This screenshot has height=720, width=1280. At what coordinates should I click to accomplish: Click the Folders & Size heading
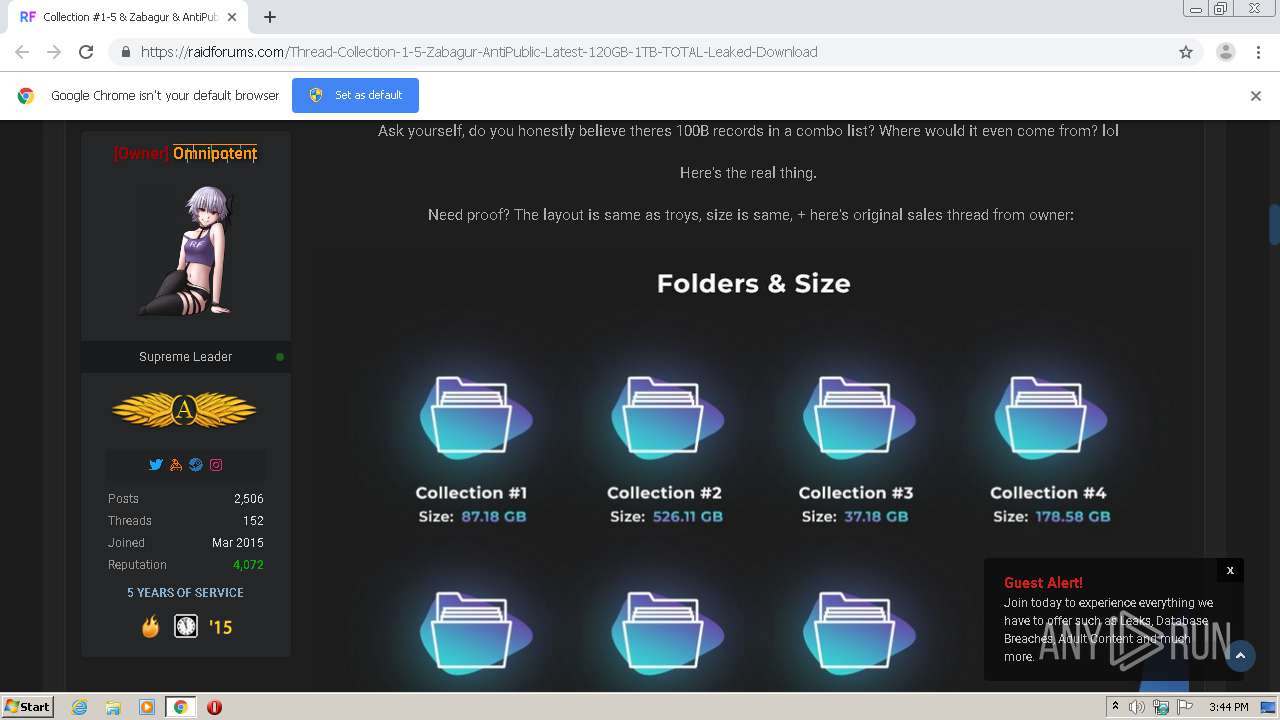coord(753,284)
